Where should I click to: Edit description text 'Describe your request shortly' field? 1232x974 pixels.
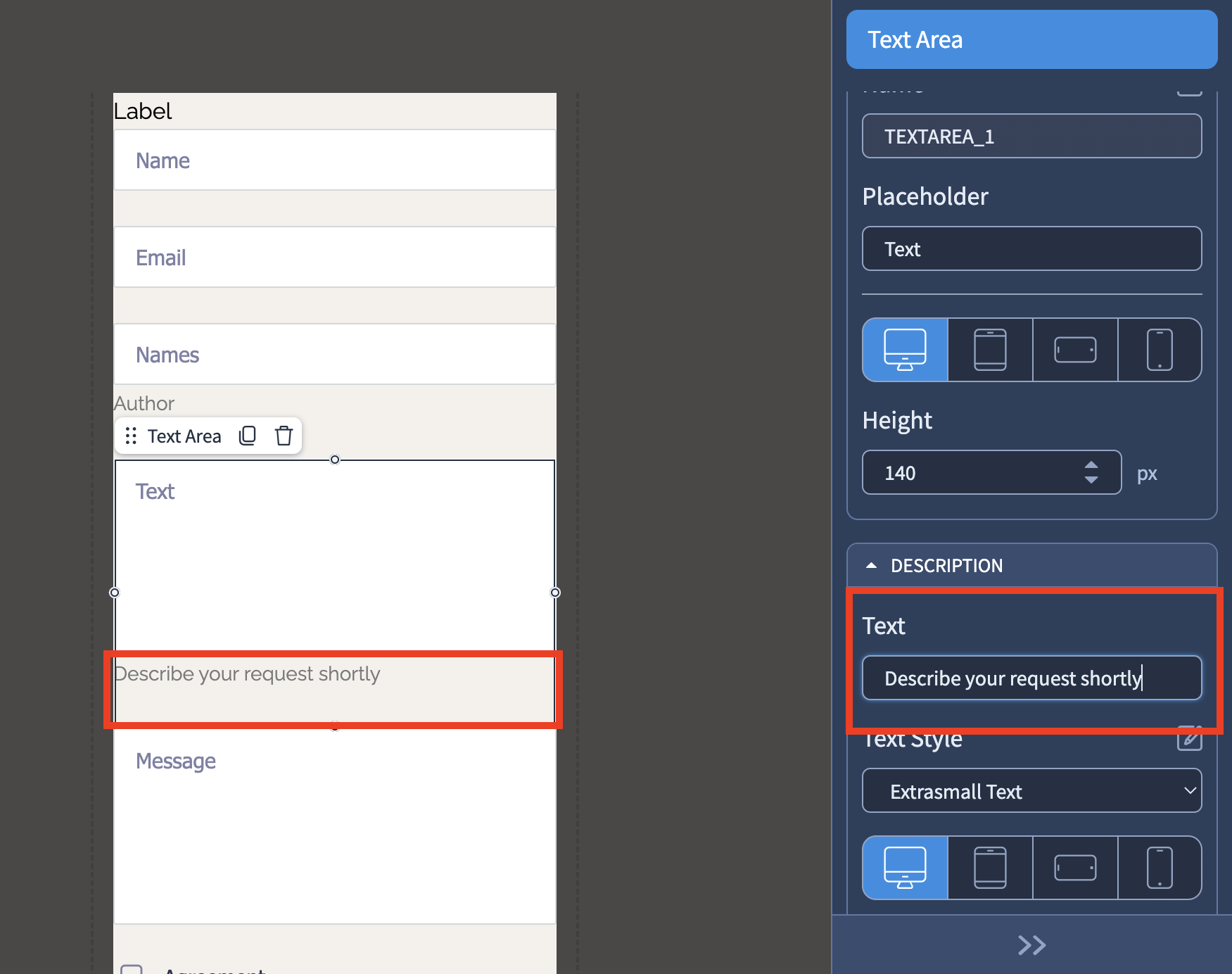pos(1032,678)
